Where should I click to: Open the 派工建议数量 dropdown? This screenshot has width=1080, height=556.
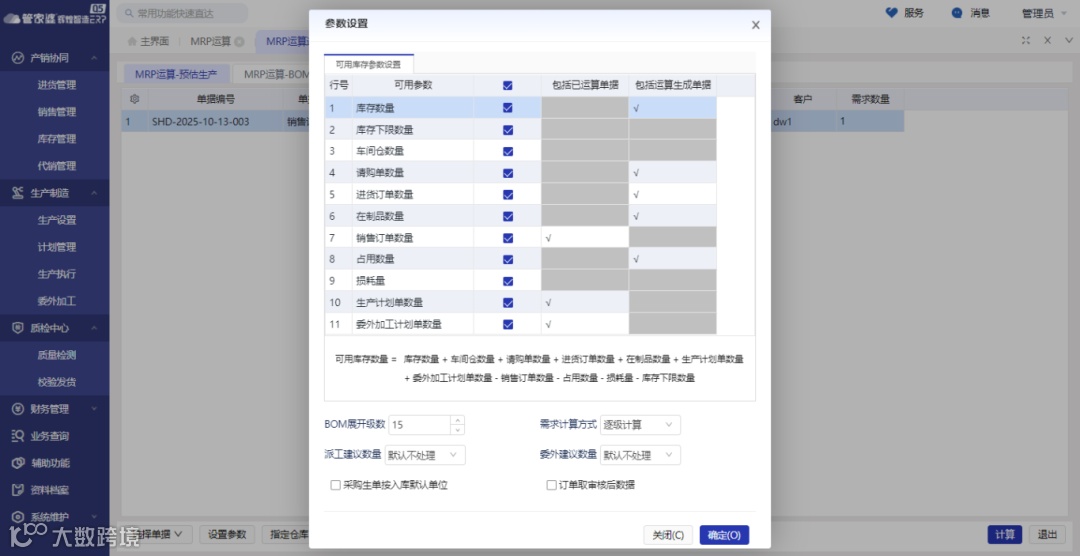(425, 455)
